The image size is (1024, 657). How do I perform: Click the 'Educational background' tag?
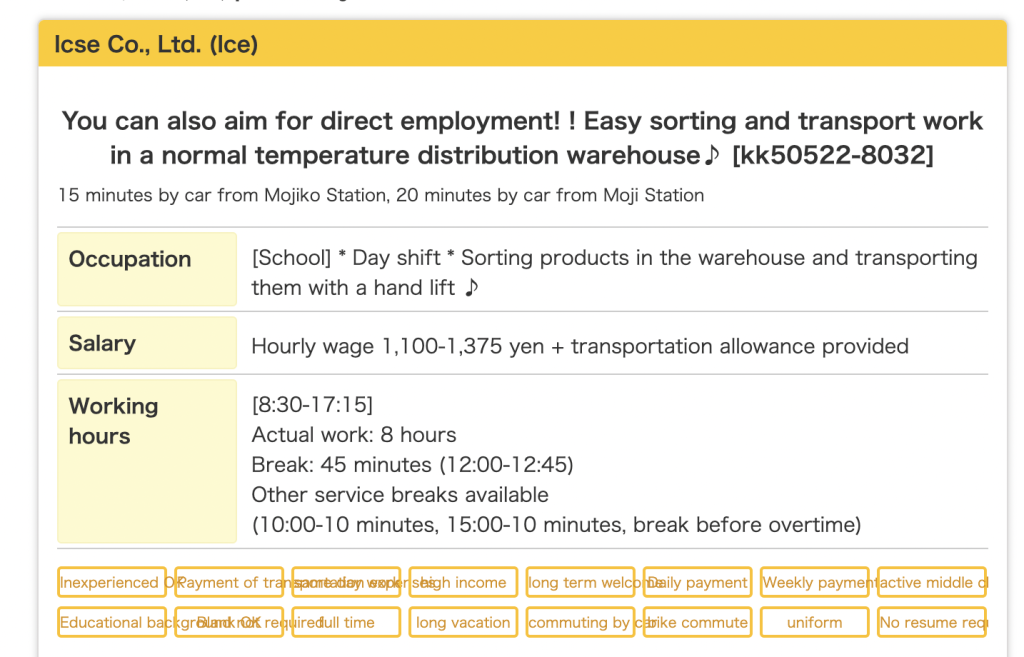click(112, 622)
